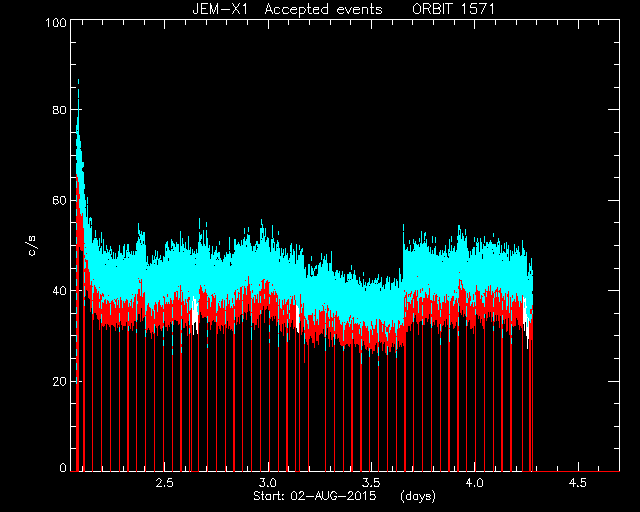The height and width of the screenshot is (512, 640).
Task: Click the plot title 'JEM-X1 Accepted events'
Action: [287, 9]
